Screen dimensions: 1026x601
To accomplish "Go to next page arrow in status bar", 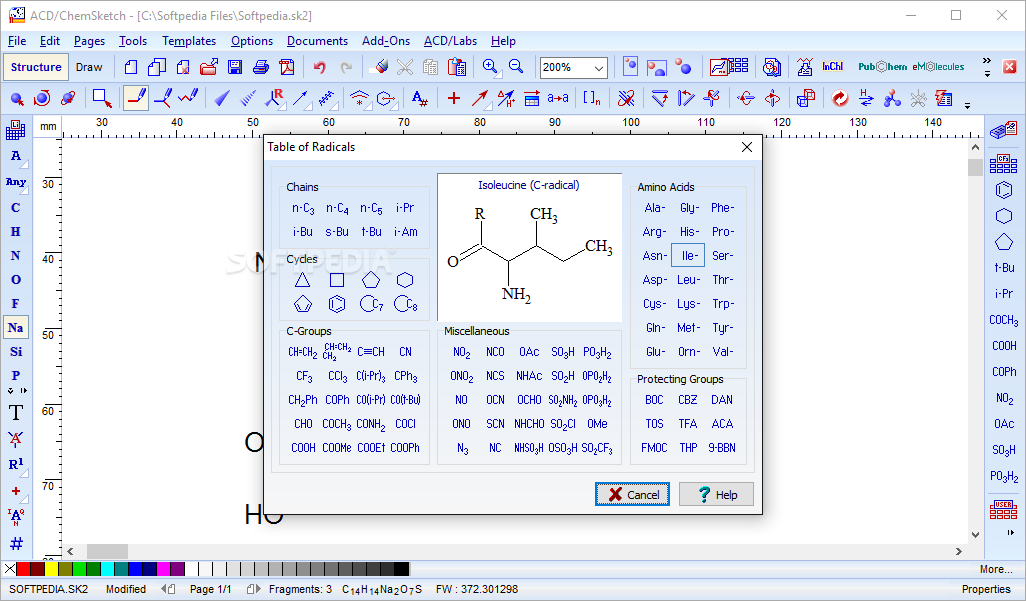I will click(x=253, y=589).
